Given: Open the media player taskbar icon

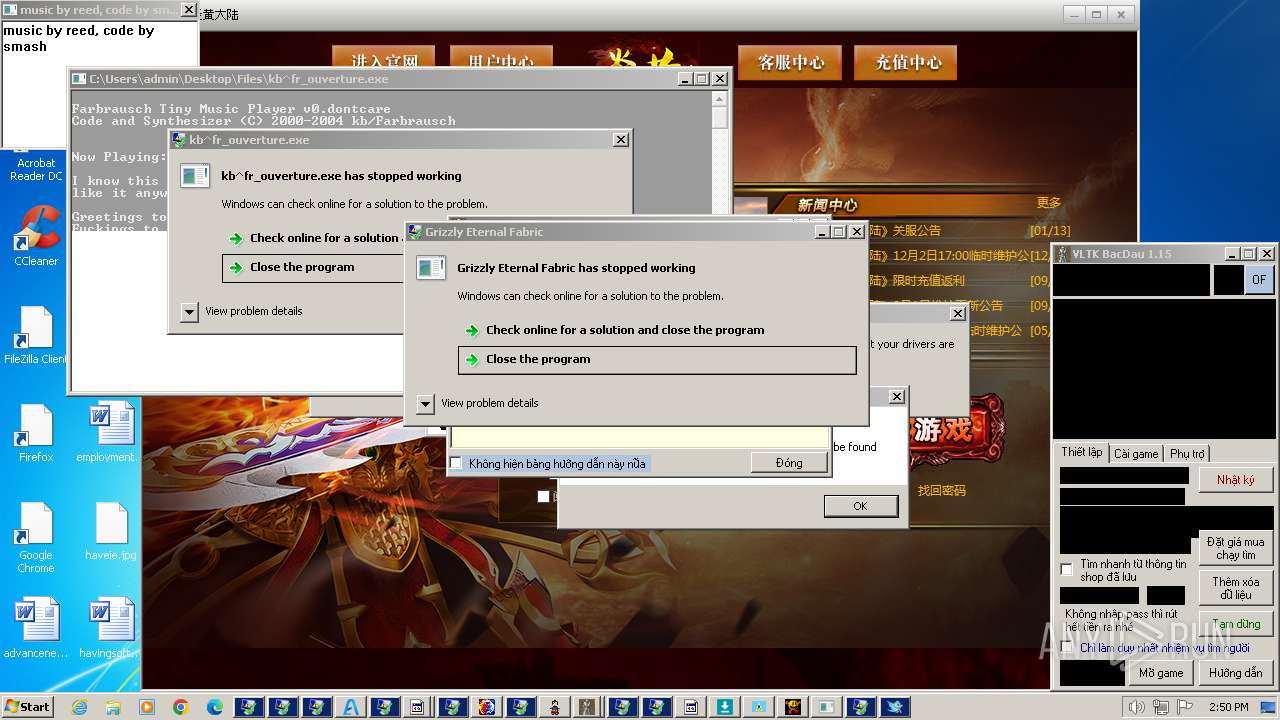Looking at the screenshot, I should click(147, 707).
